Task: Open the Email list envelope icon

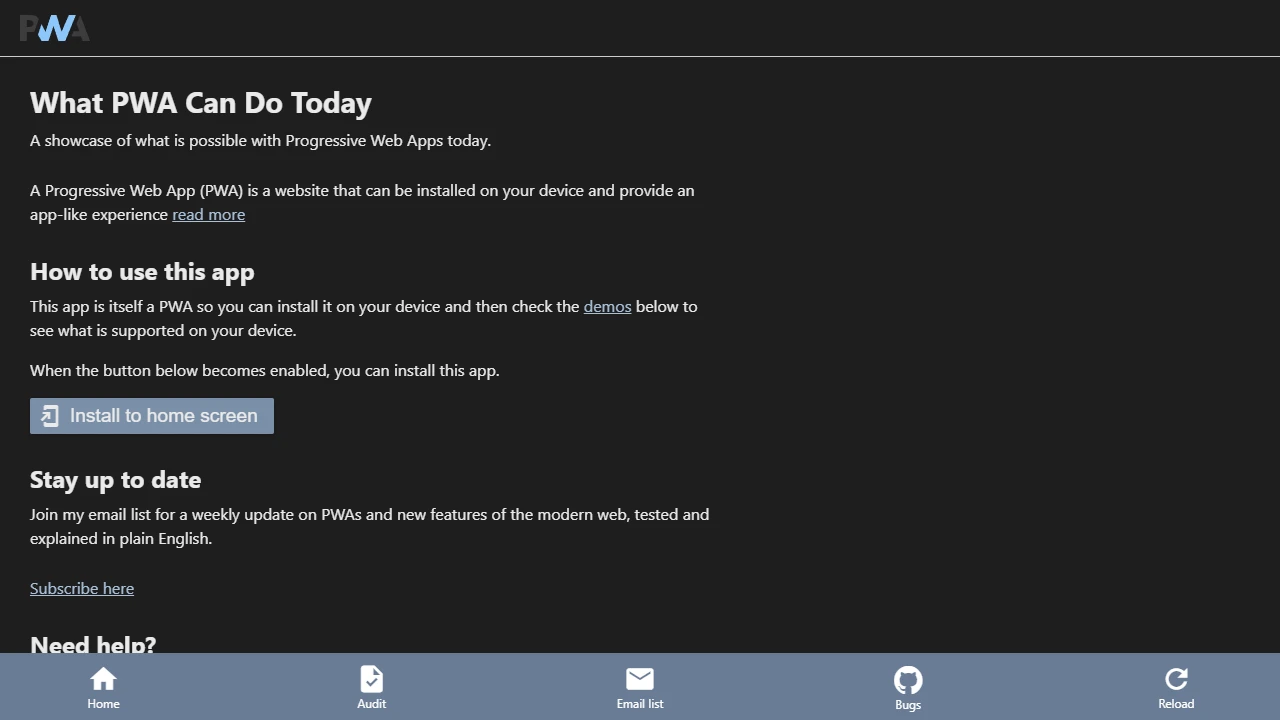Action: [x=639, y=678]
